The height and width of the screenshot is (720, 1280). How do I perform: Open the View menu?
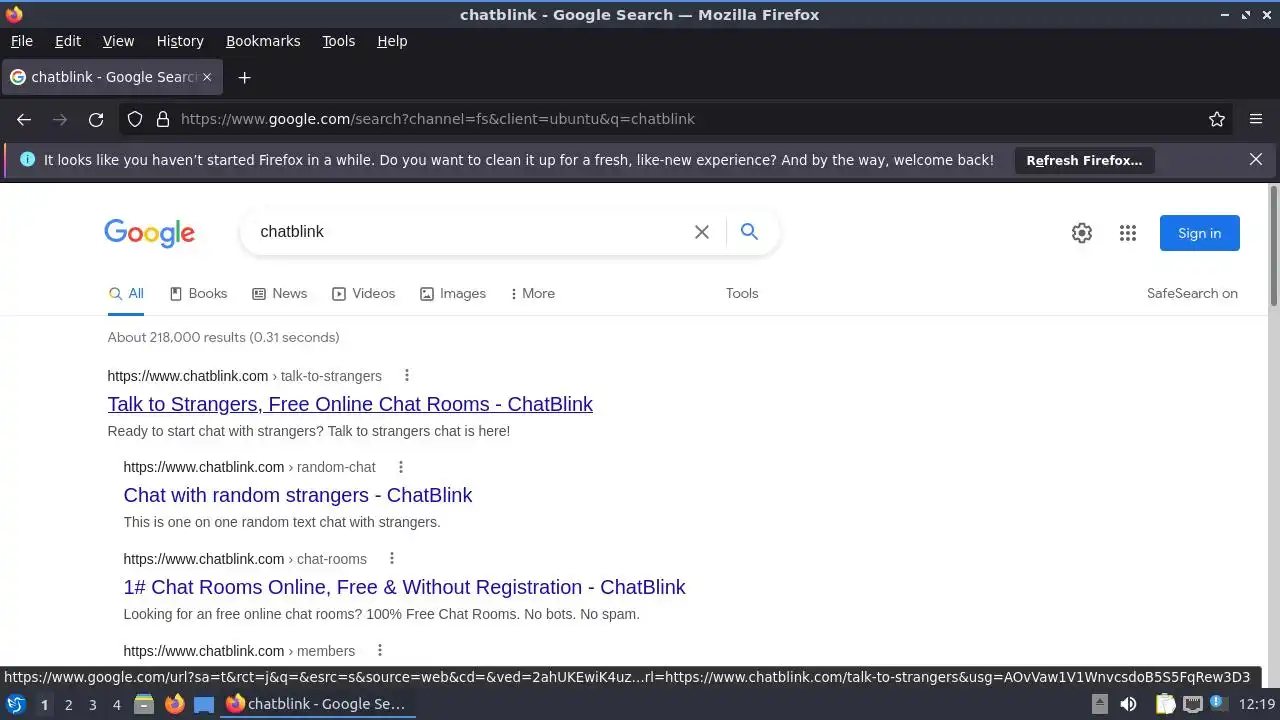(x=118, y=41)
